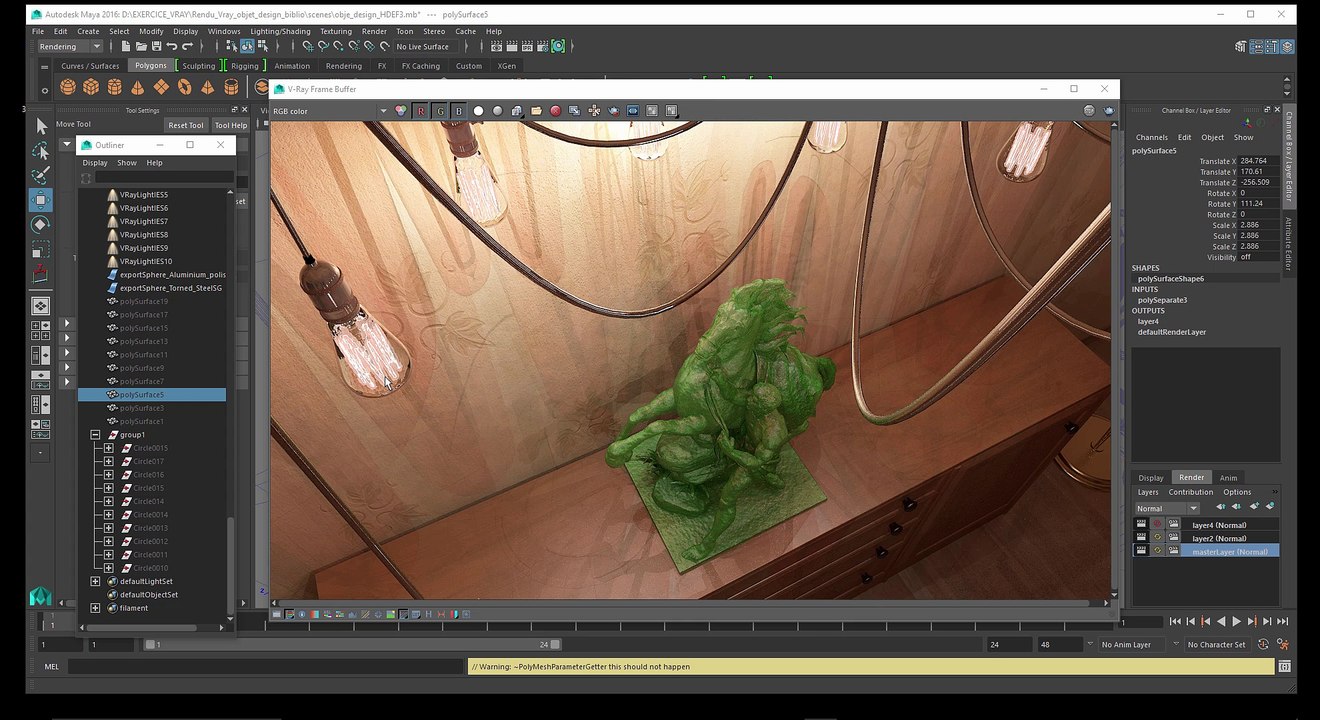Image resolution: width=1320 pixels, height=720 pixels.
Task: Create a polygon pyramid from the shelf
Action: tap(207, 87)
